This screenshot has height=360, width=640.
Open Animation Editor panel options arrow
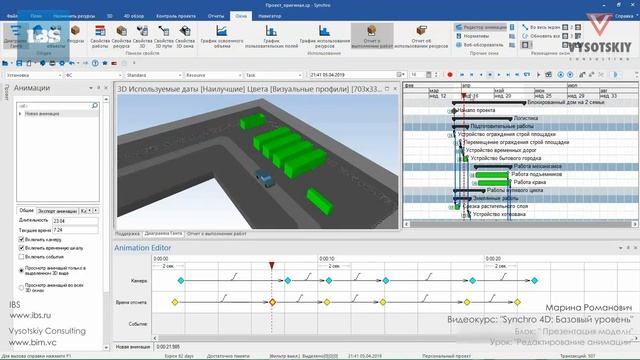click(x=621, y=248)
